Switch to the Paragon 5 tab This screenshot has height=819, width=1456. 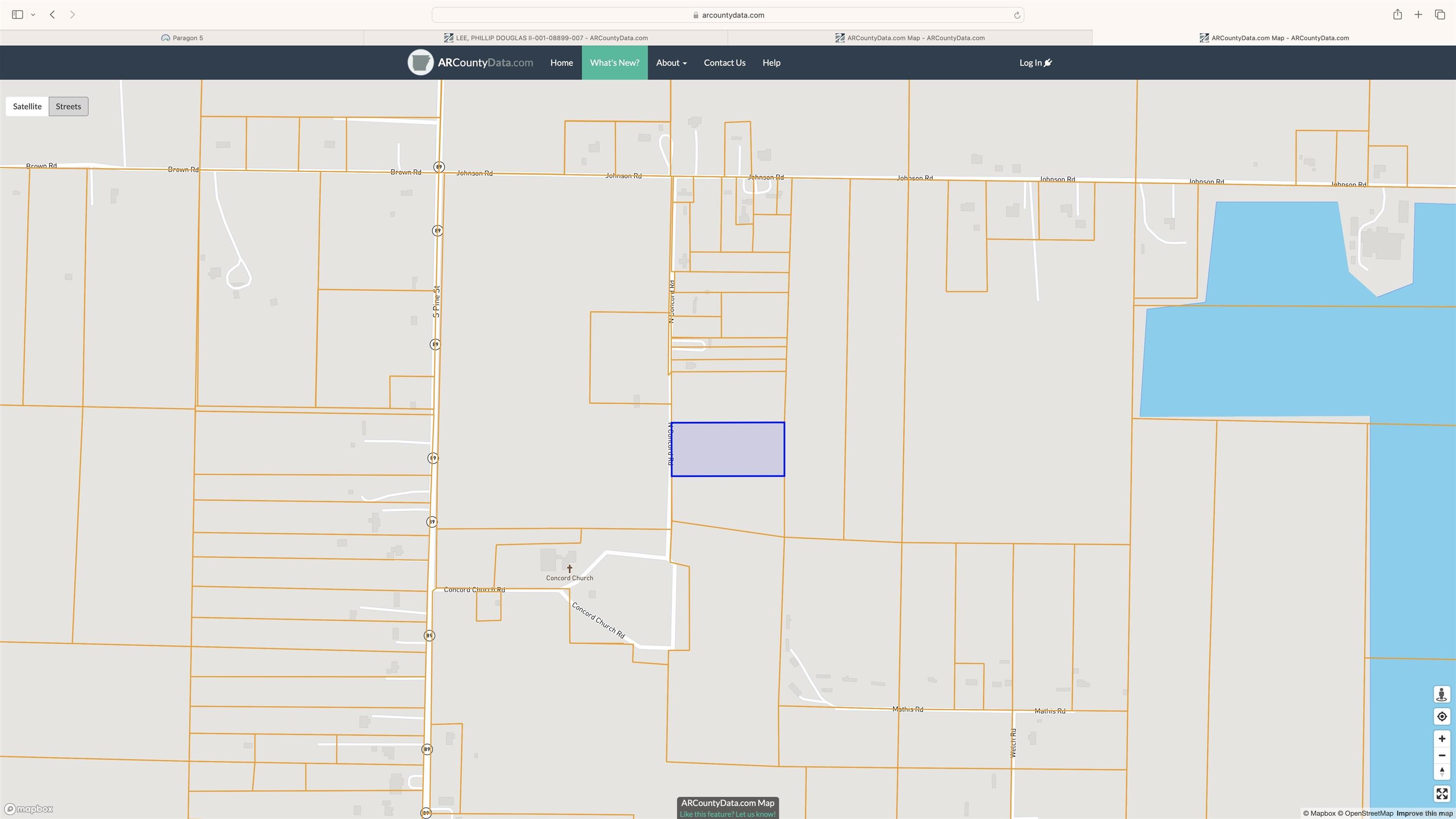tap(182, 38)
